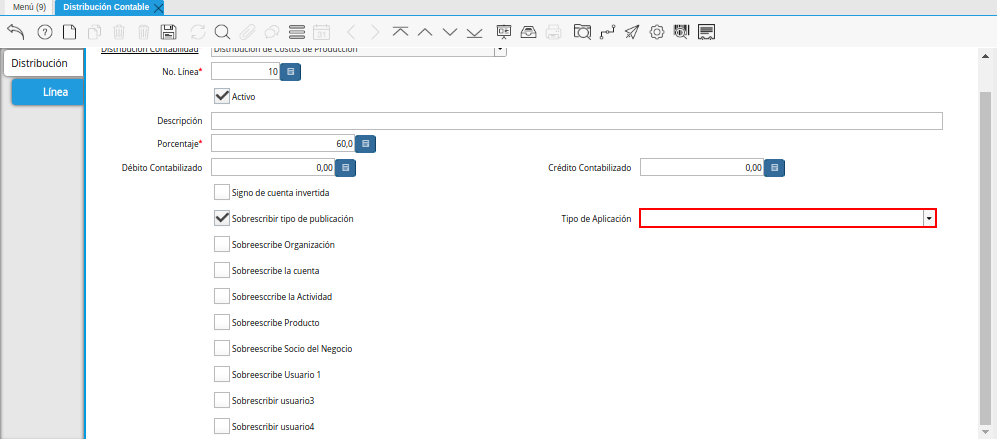
Task: Click the first delete trash icon
Action: [119, 32]
